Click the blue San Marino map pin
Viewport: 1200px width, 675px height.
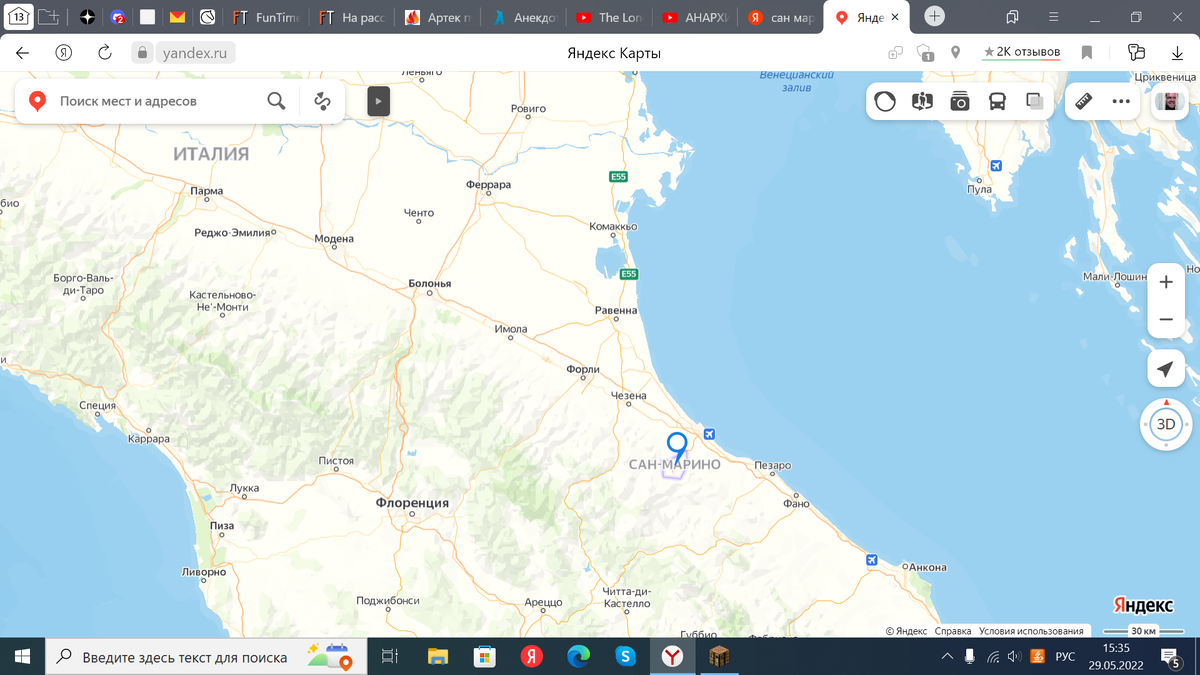click(x=677, y=446)
